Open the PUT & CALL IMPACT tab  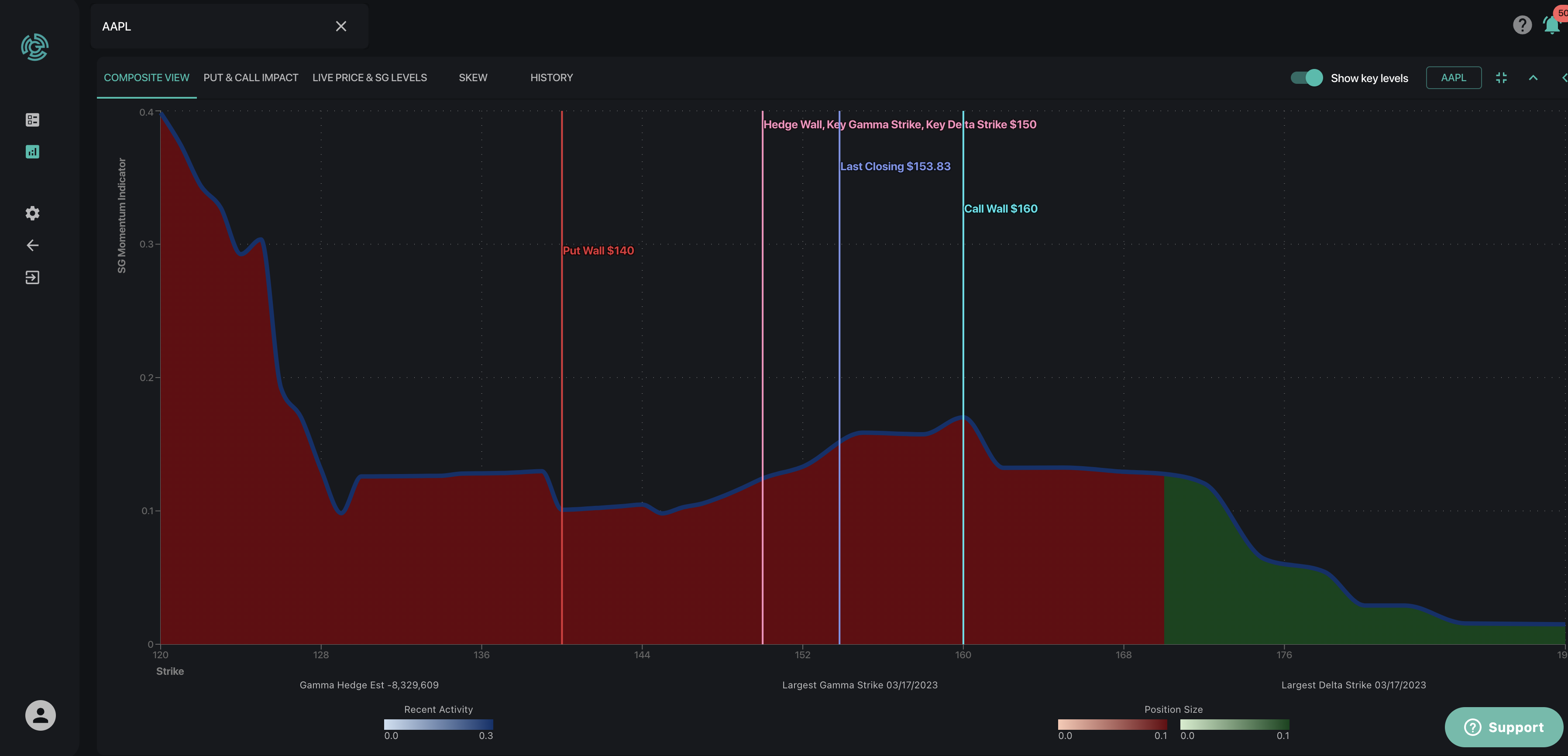pyautogui.click(x=251, y=78)
